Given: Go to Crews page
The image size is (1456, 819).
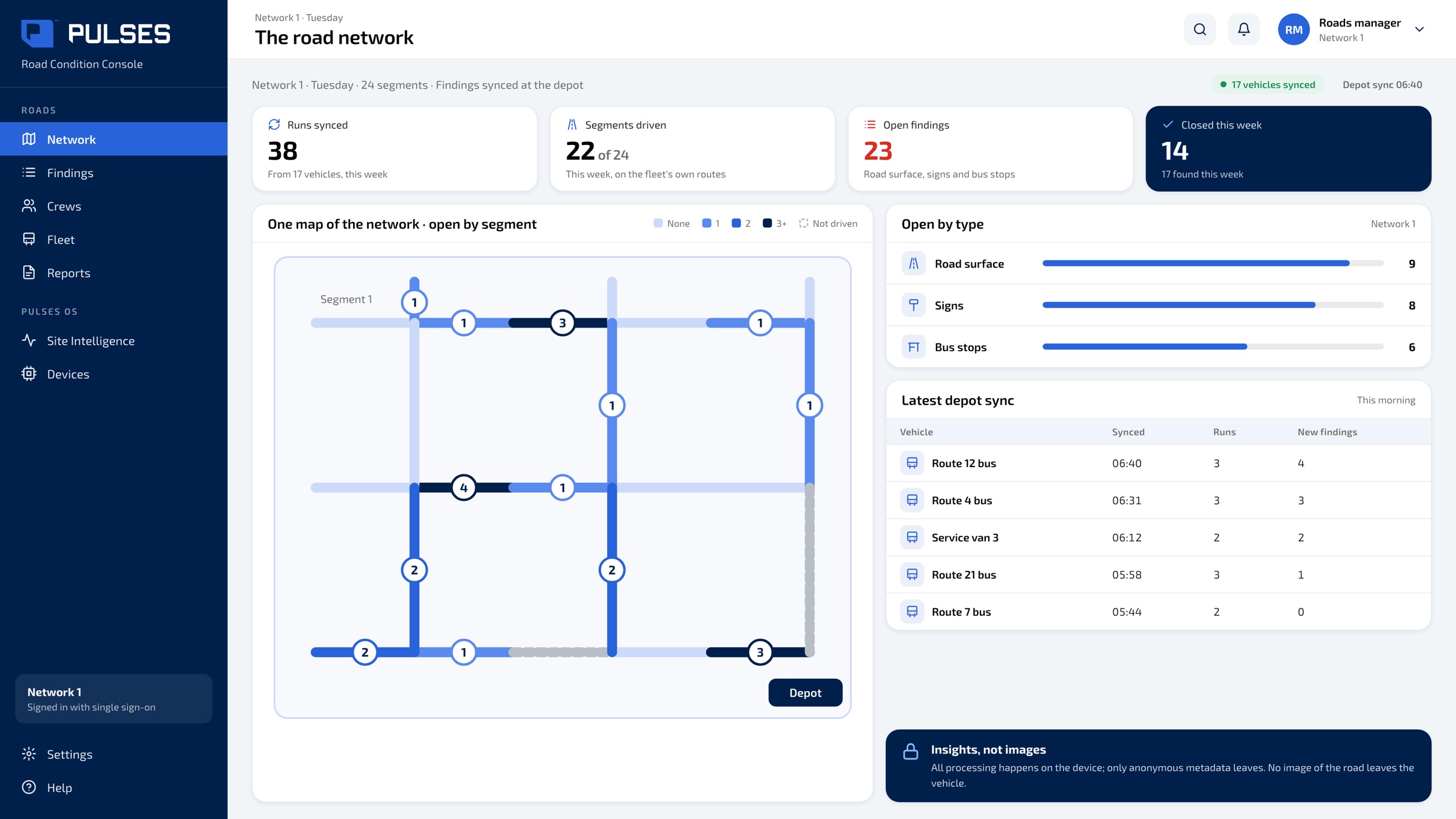Looking at the screenshot, I should click(x=113, y=206).
